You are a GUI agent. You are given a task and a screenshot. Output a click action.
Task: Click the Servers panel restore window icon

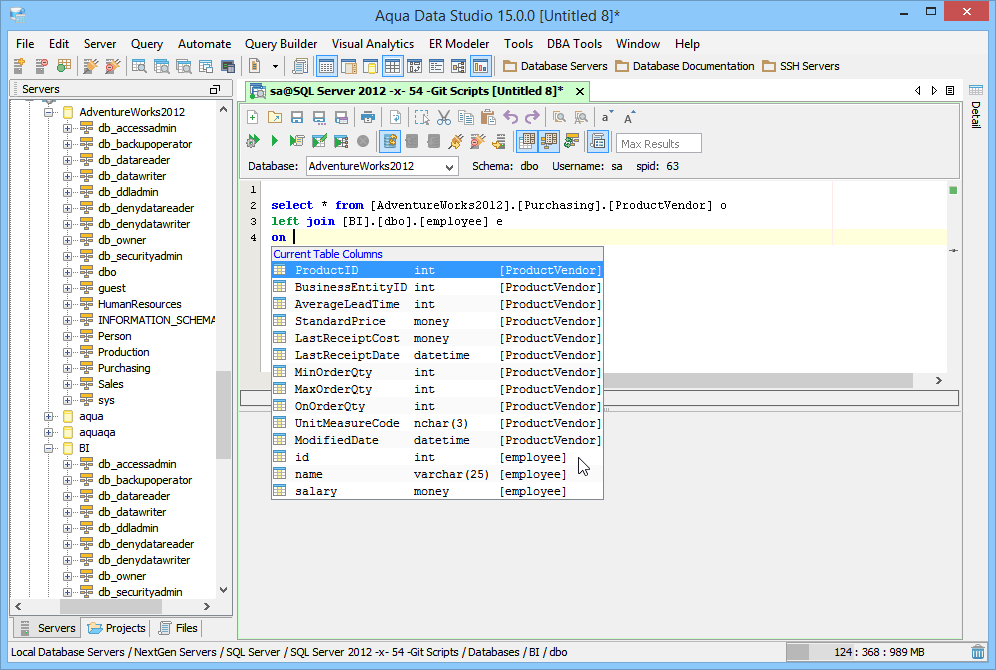click(x=215, y=90)
